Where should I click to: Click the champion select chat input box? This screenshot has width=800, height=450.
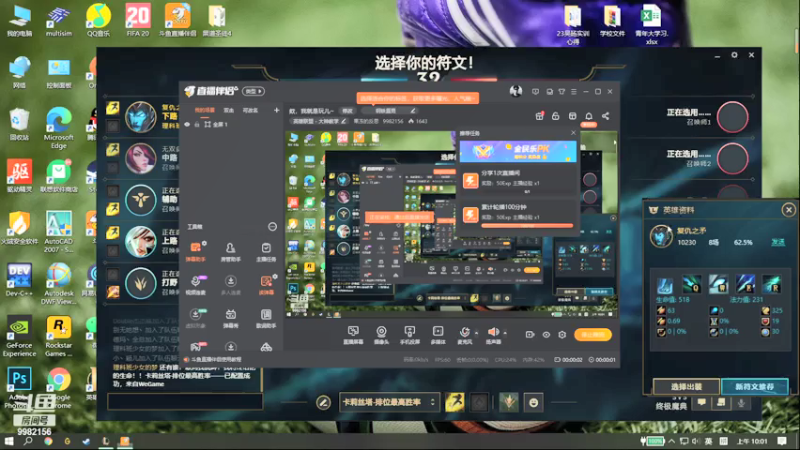[185, 402]
